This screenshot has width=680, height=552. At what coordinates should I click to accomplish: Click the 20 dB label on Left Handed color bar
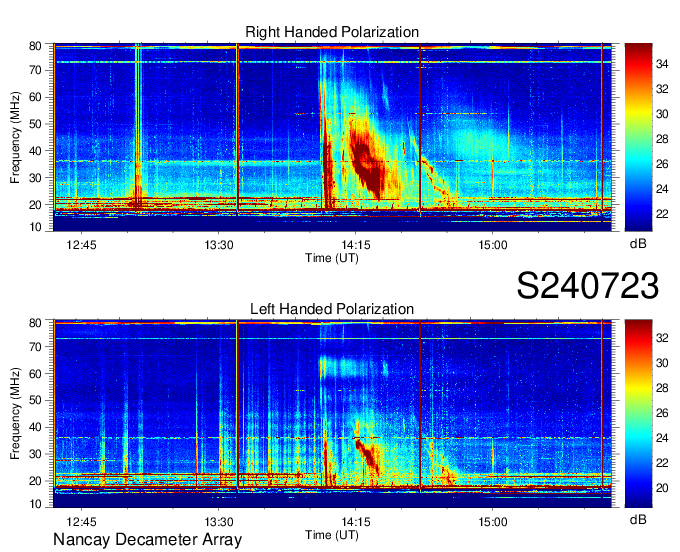click(x=662, y=488)
